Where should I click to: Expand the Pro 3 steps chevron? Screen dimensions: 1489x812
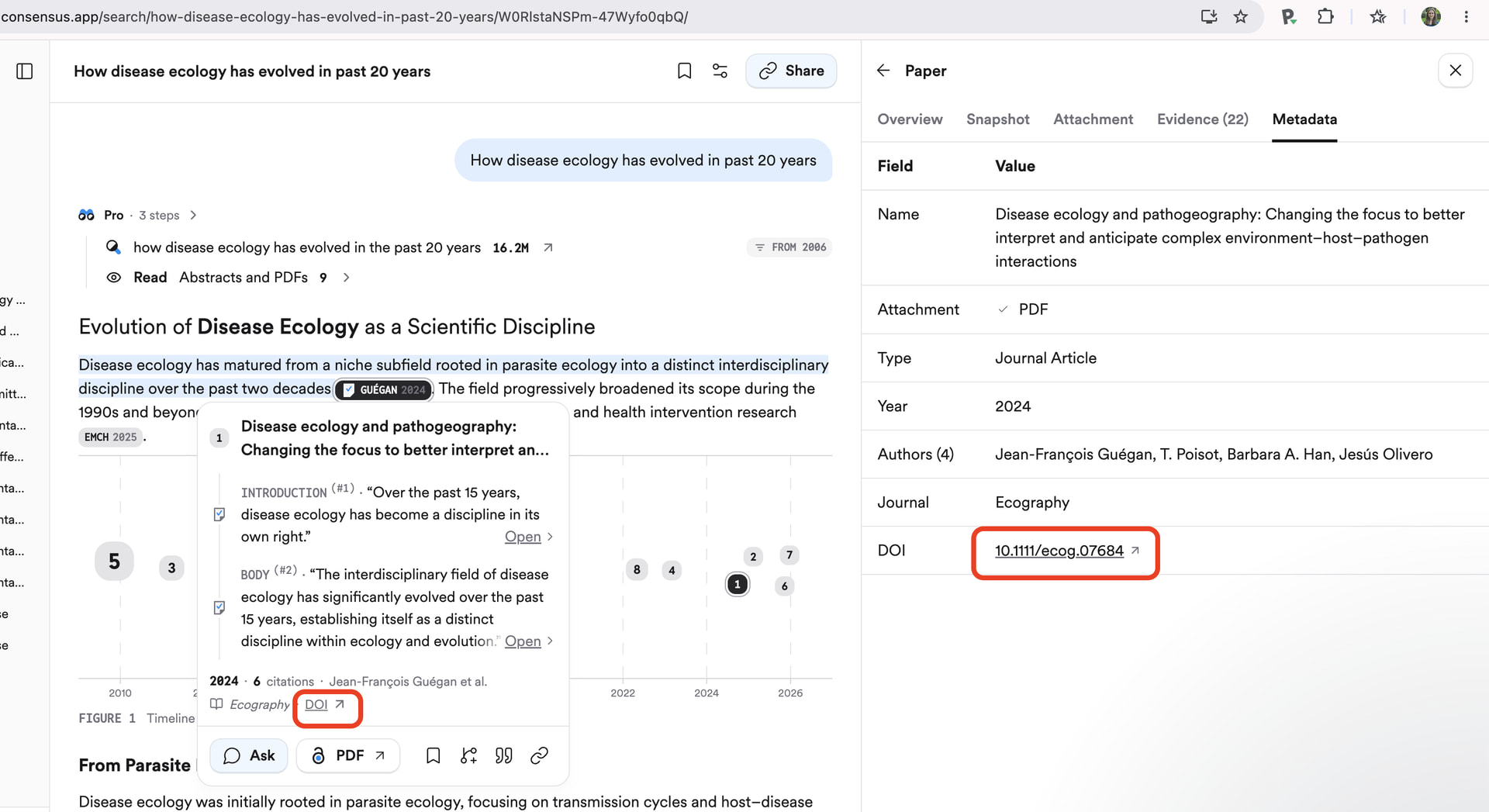(x=193, y=215)
